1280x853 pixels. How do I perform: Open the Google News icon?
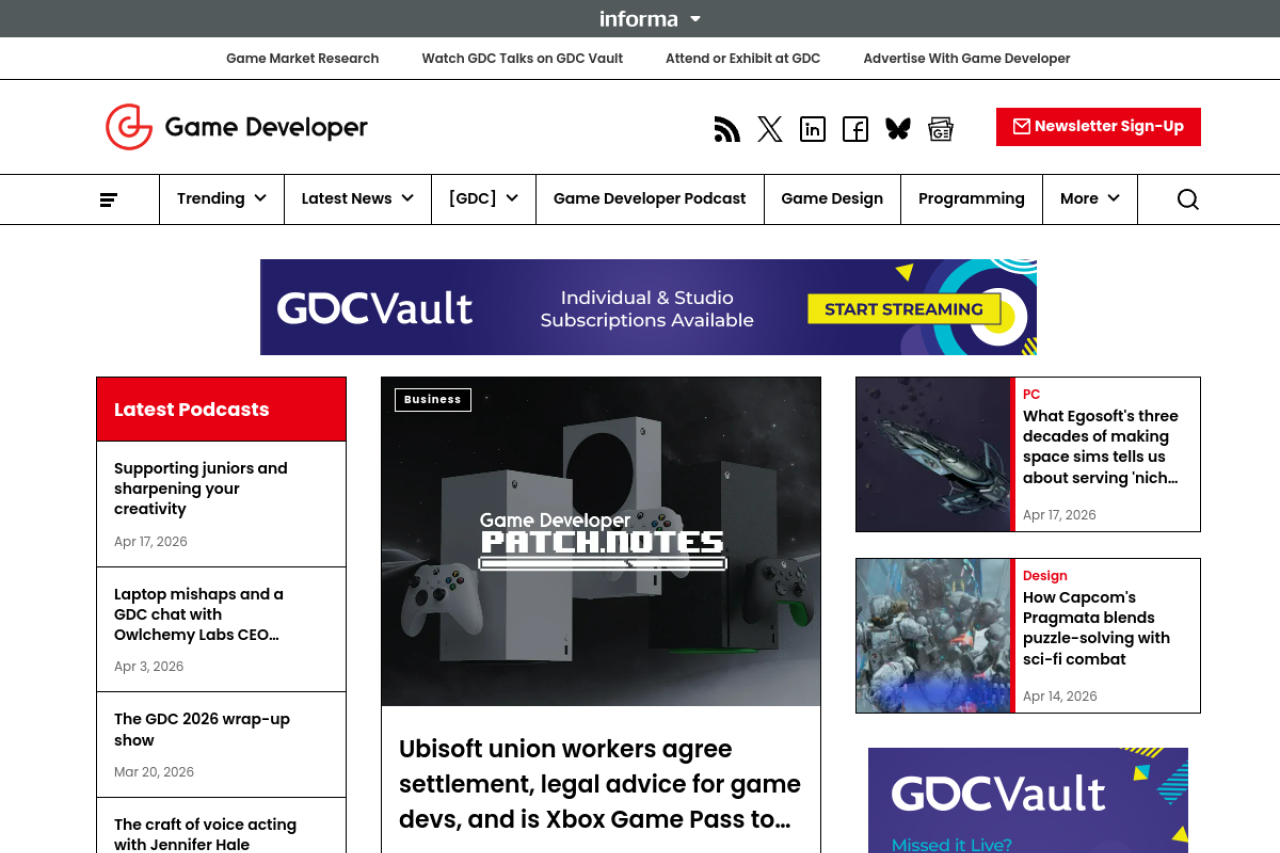[x=941, y=129]
